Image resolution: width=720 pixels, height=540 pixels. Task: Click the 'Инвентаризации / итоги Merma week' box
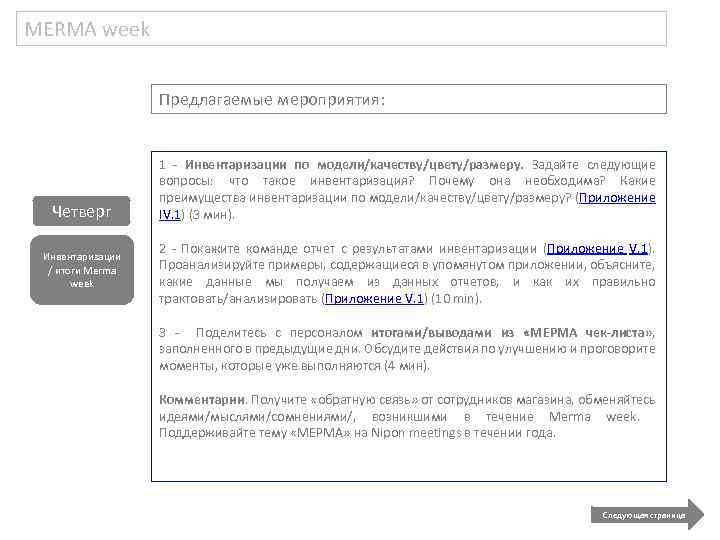(82, 270)
